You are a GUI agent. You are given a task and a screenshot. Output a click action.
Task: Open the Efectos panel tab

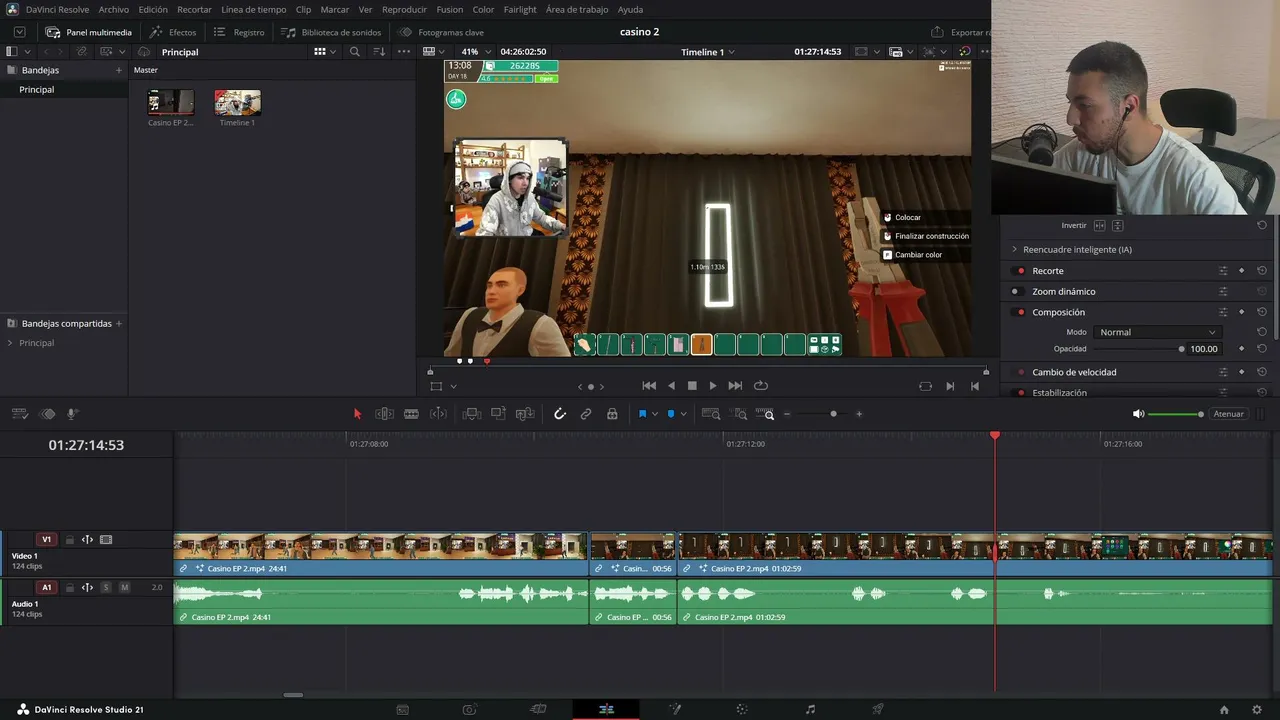173,32
